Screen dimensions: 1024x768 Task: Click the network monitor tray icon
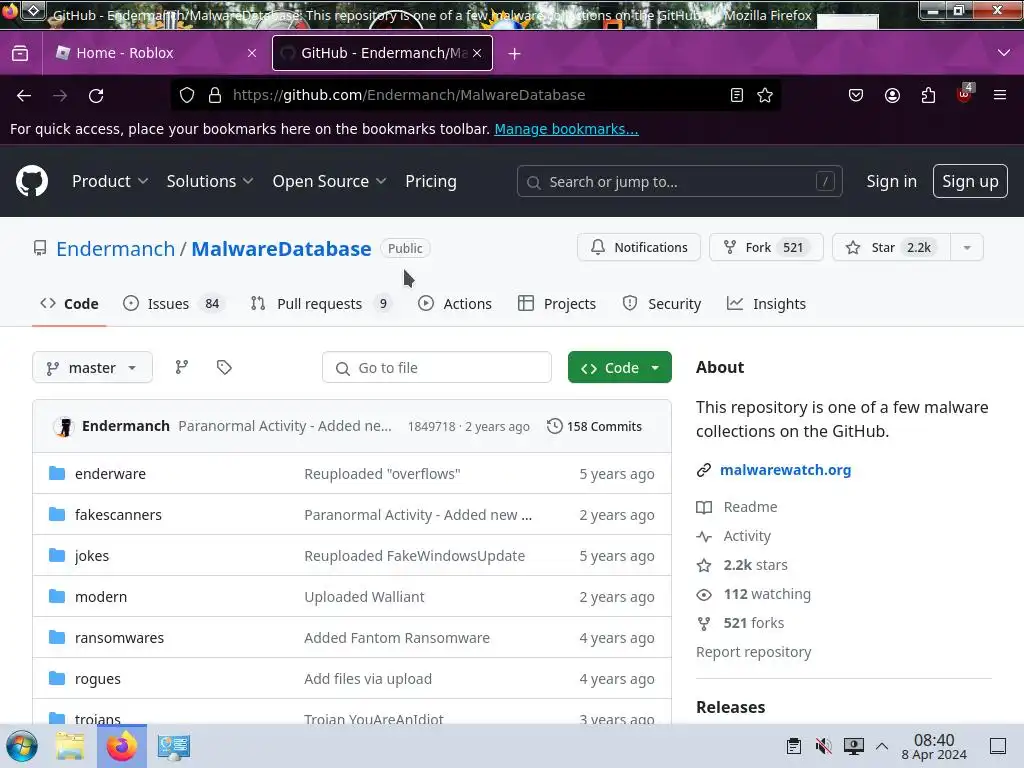click(854, 746)
